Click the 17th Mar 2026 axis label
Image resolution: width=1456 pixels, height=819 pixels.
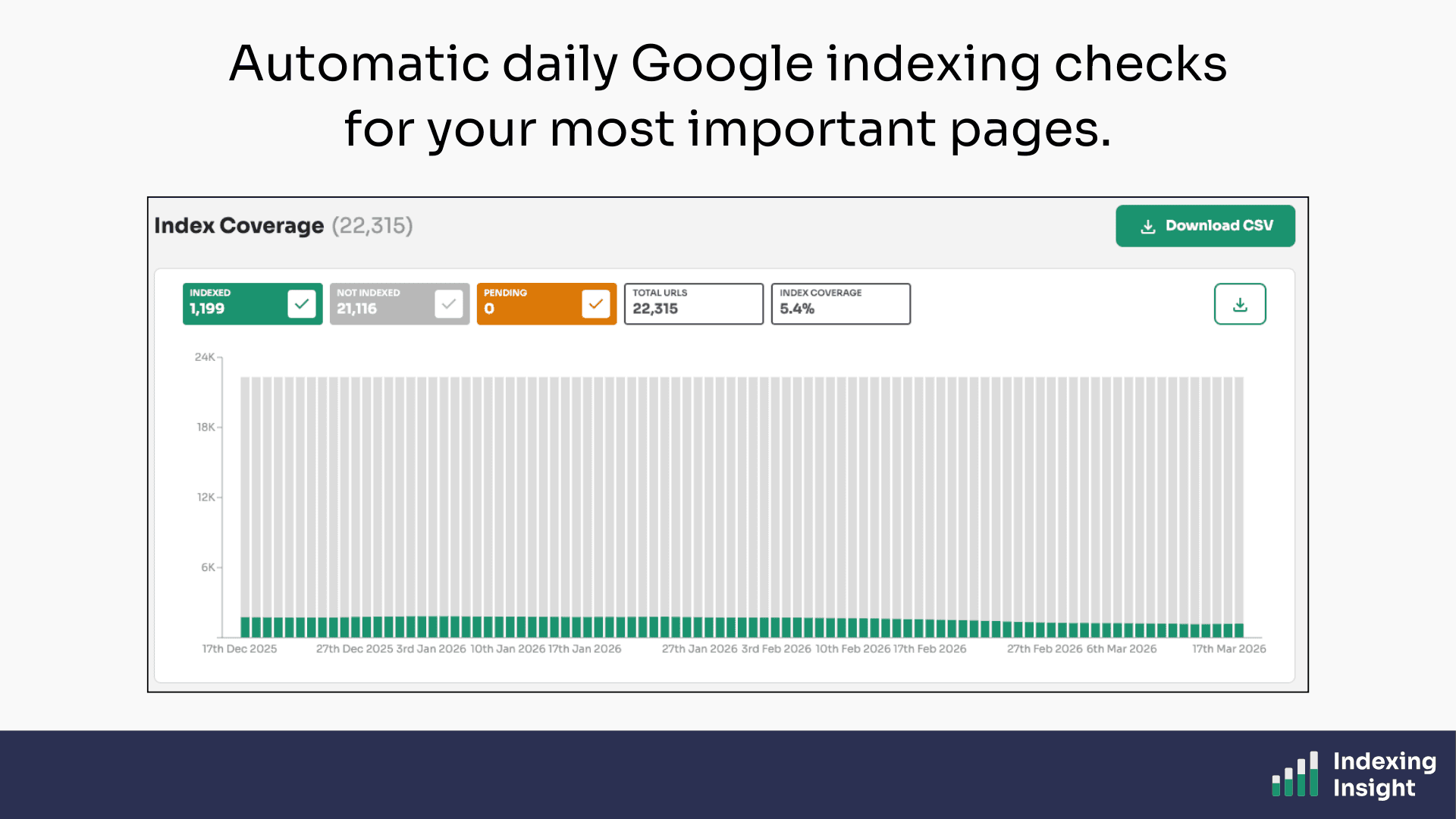click(1228, 649)
